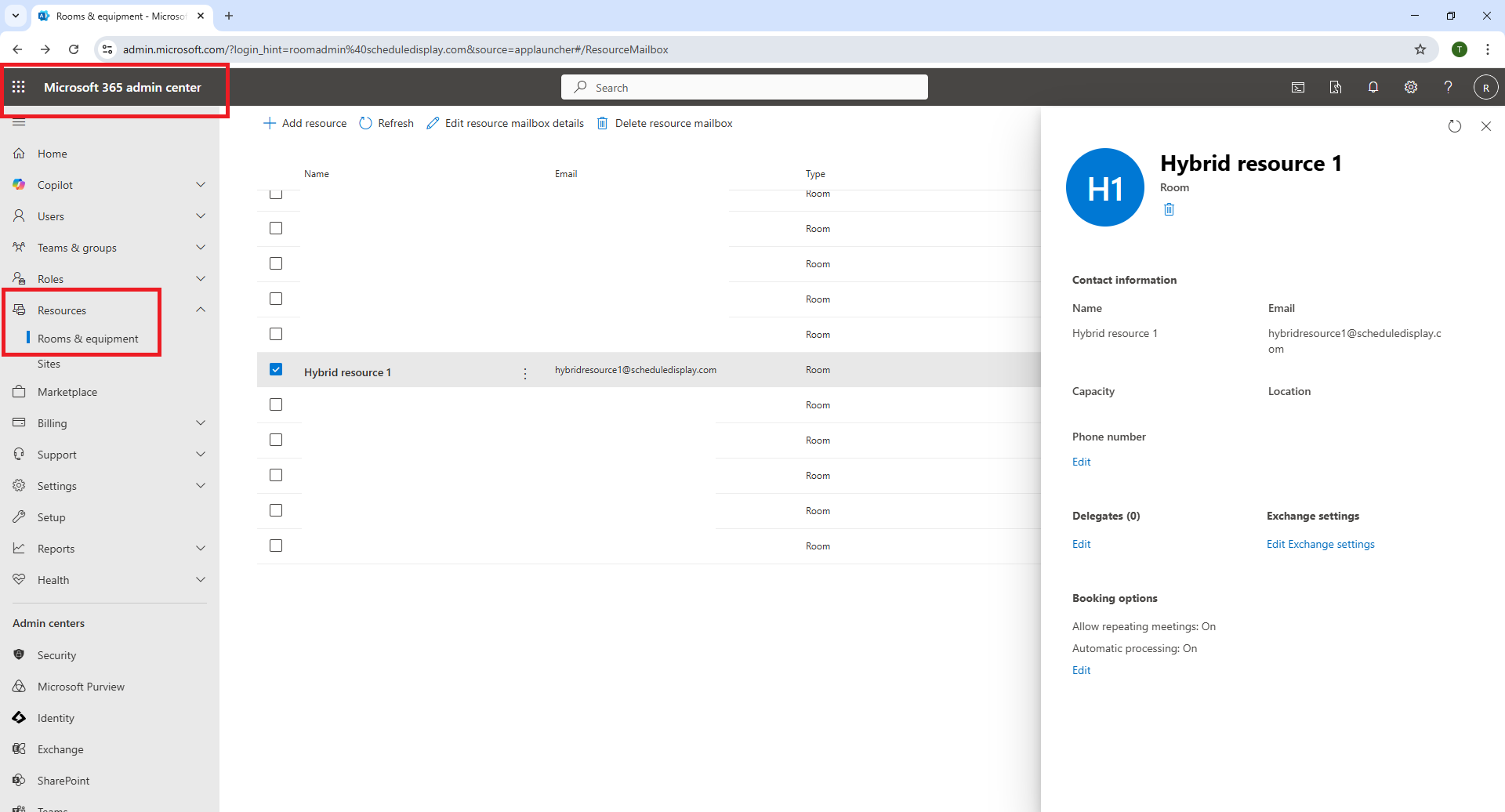Expand the Roles menu chevron
This screenshot has height=812, width=1505.
[x=201, y=279]
